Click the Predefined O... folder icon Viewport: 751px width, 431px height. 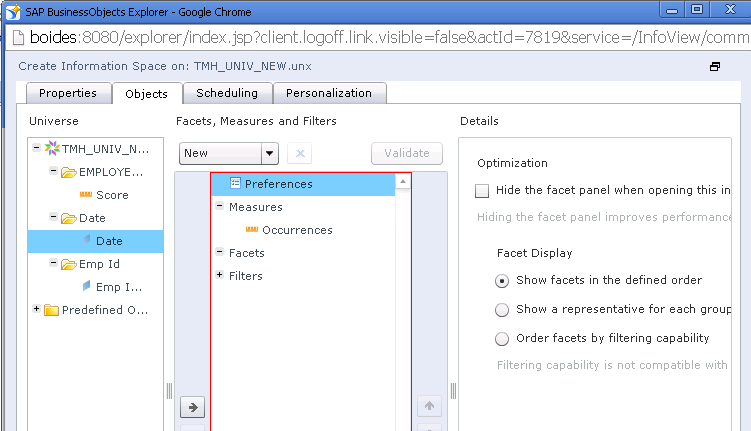click(x=51, y=310)
